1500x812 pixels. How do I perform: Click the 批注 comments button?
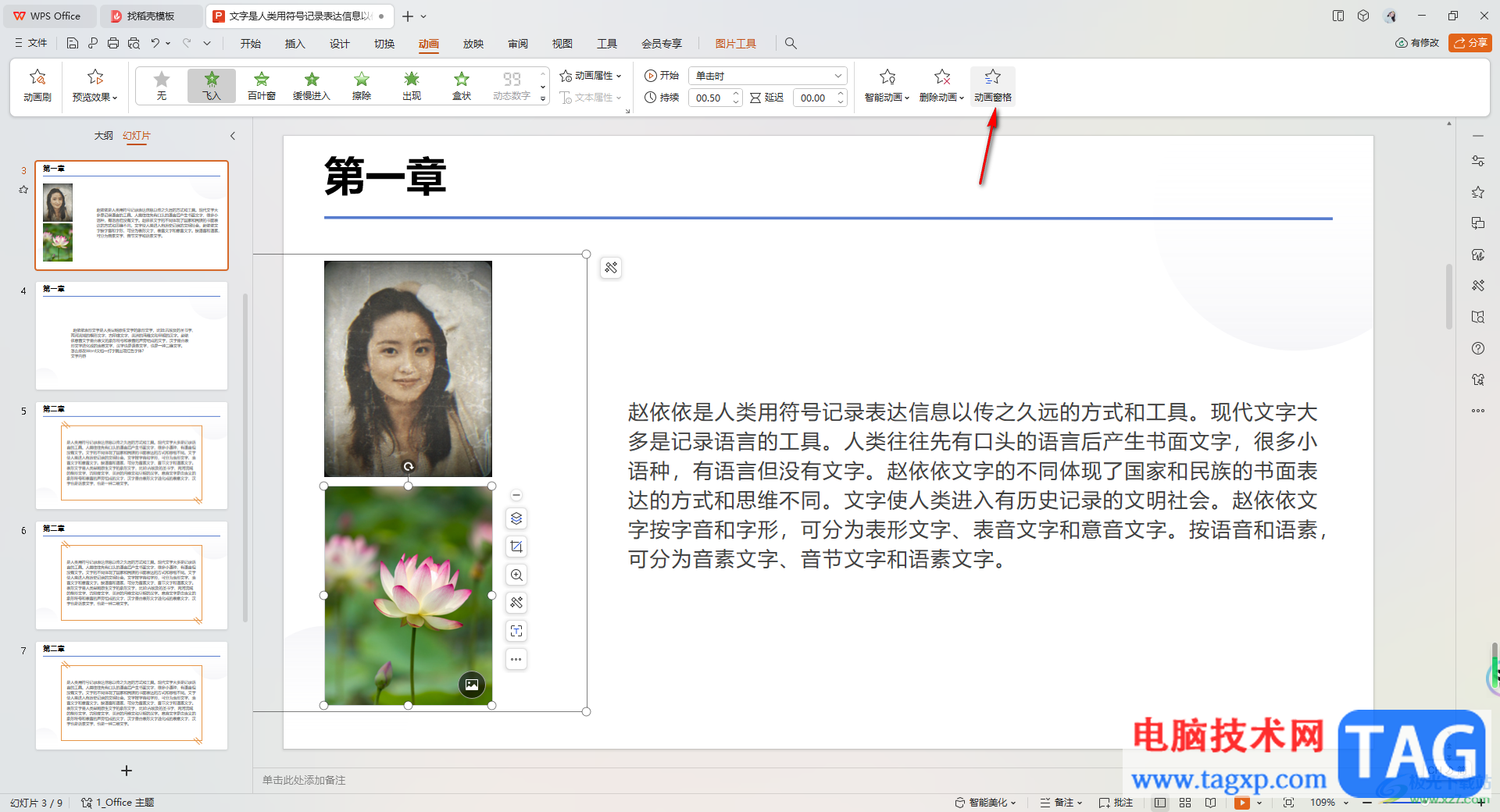click(x=1116, y=803)
